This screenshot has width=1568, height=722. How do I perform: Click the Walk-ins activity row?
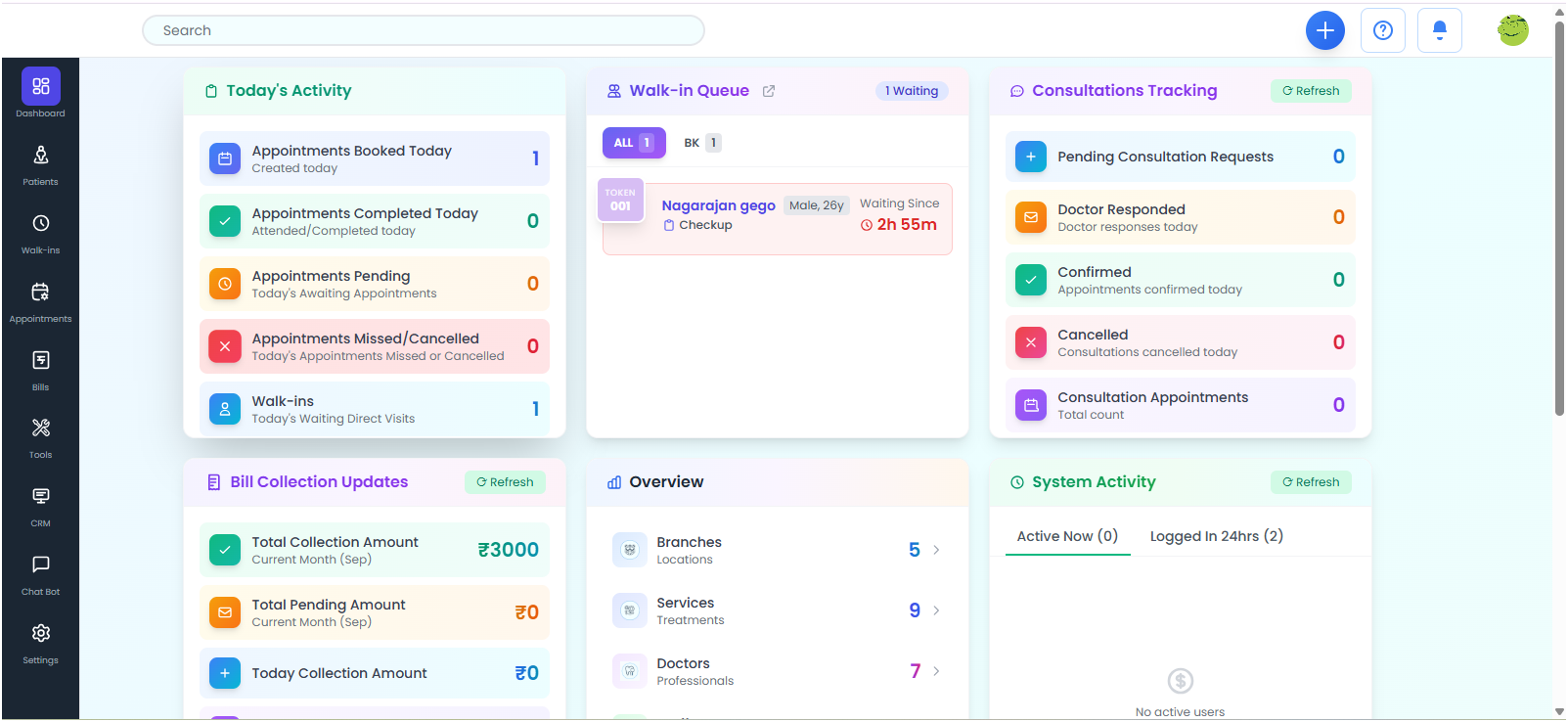click(x=375, y=409)
